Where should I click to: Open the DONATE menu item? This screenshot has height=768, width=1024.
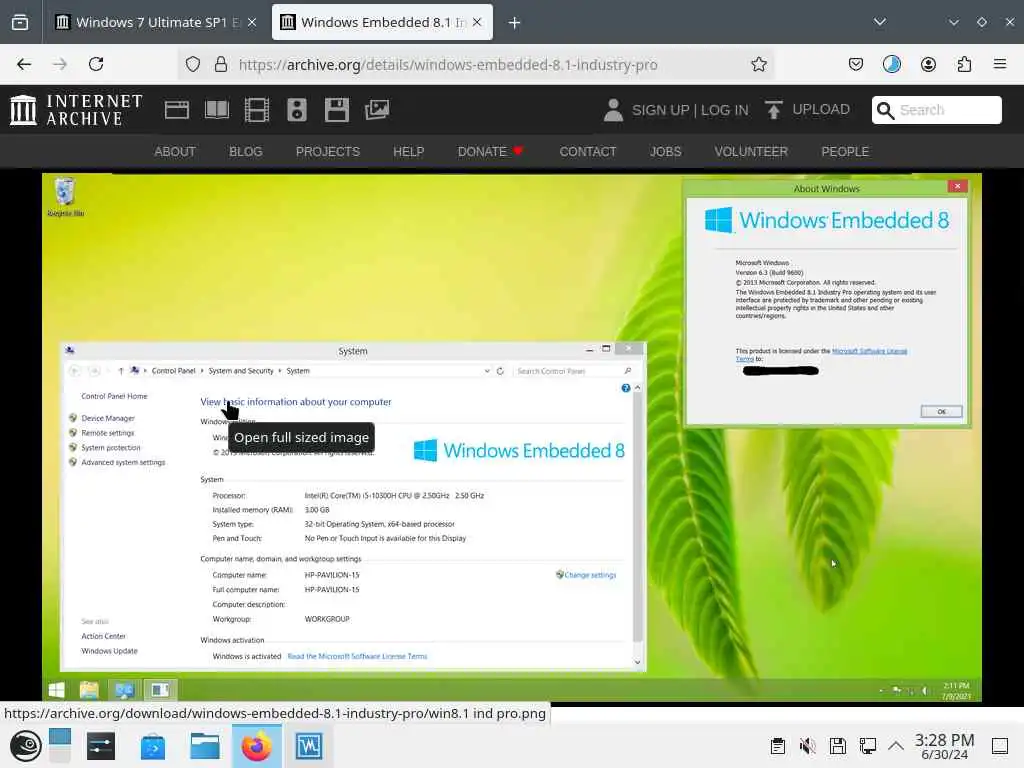click(x=490, y=152)
